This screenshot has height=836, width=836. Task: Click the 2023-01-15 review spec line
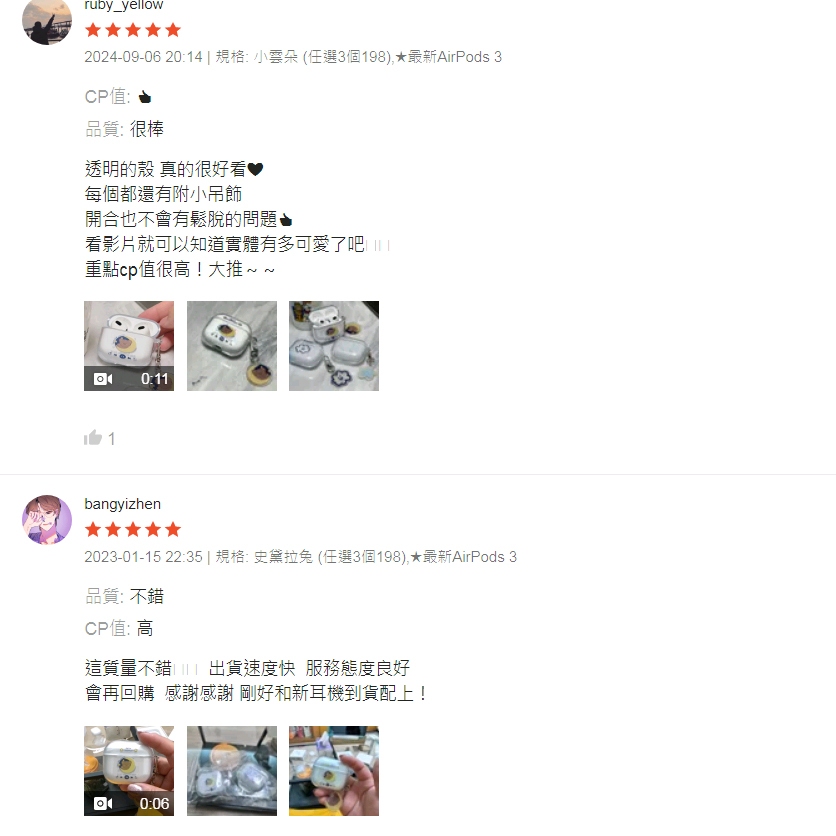[301, 557]
